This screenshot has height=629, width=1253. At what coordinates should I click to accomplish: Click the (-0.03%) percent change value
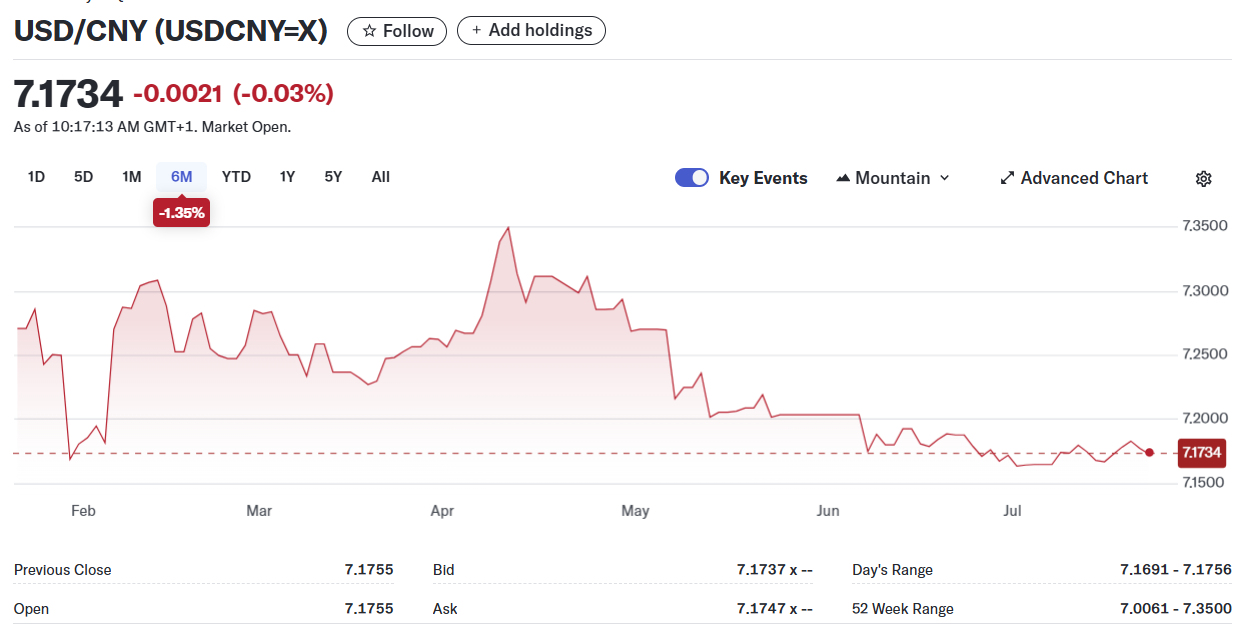pyautogui.click(x=283, y=94)
